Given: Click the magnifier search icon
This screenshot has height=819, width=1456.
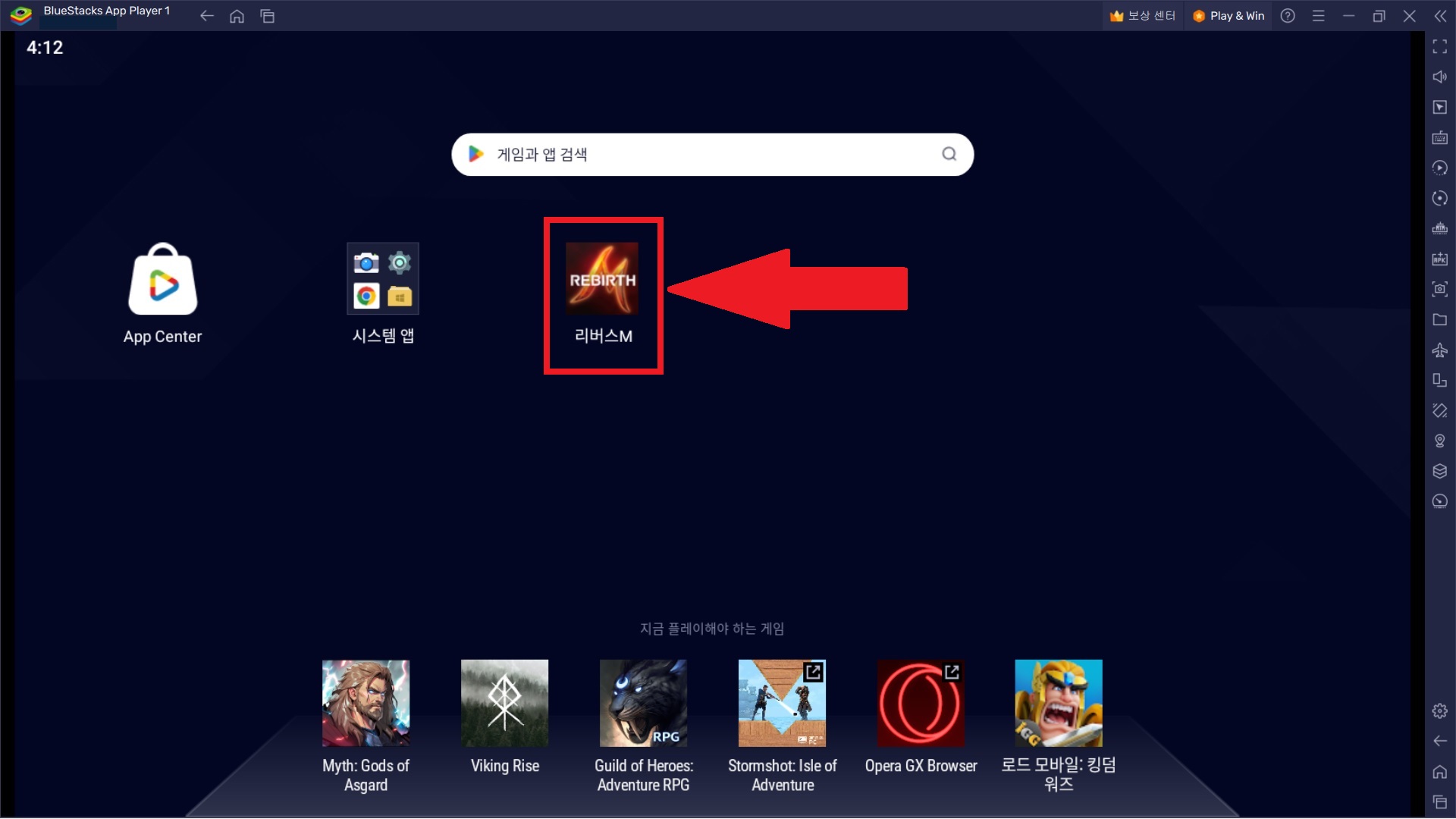Looking at the screenshot, I should [x=949, y=154].
